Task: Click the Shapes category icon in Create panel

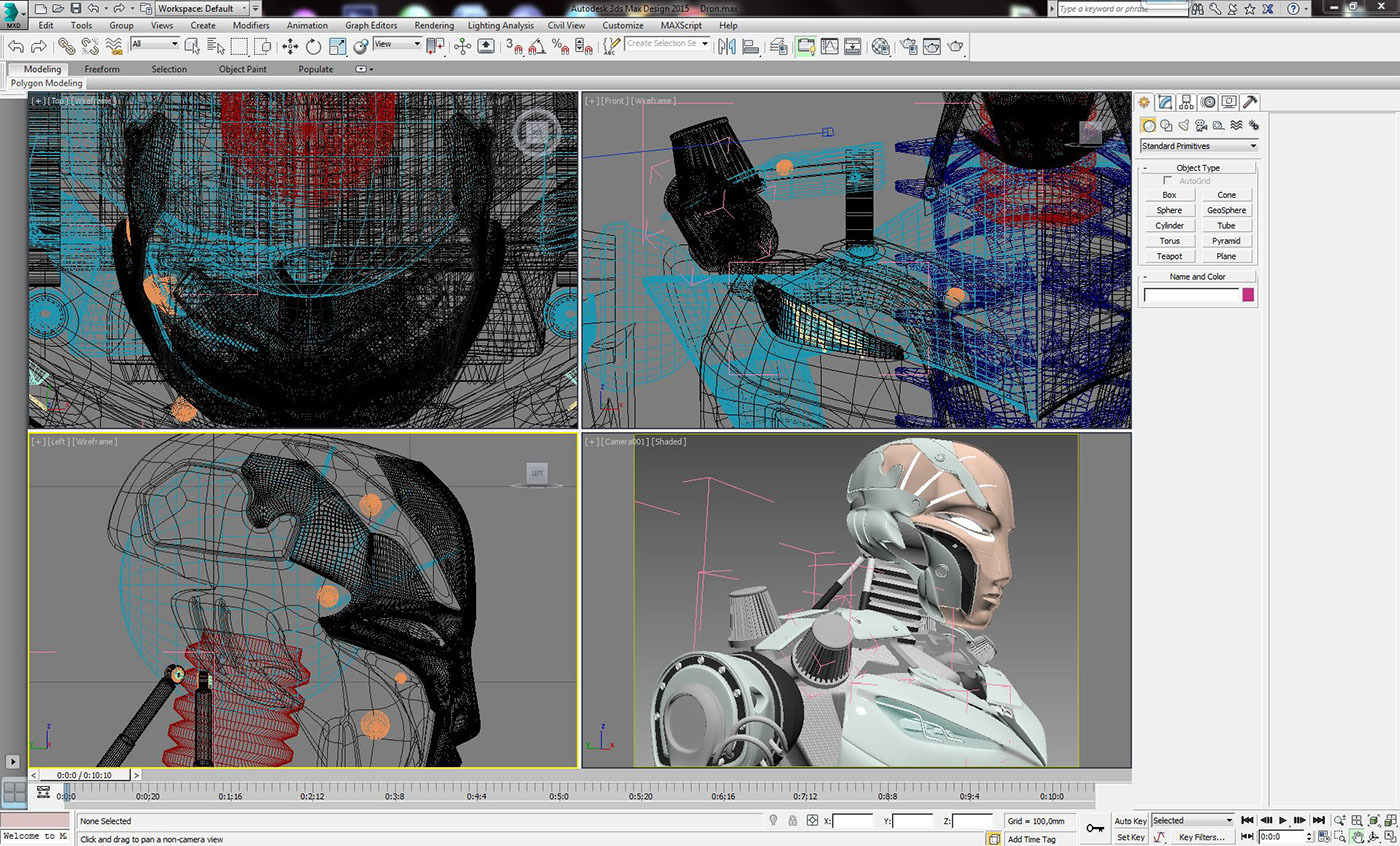Action: pyautogui.click(x=1166, y=125)
